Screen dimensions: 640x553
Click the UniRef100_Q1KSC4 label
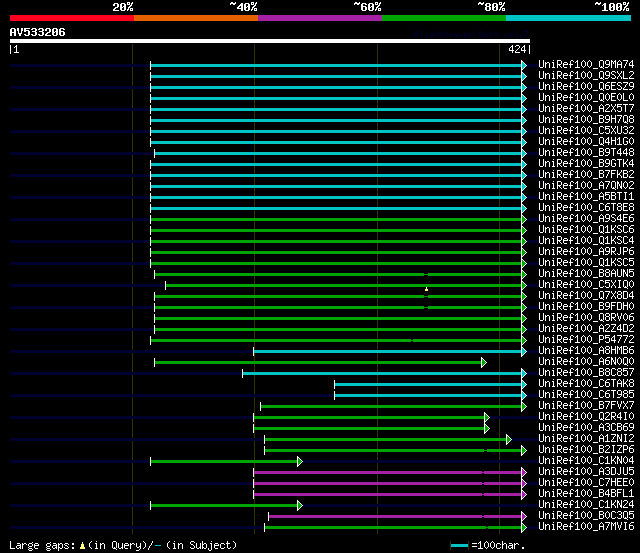point(586,241)
